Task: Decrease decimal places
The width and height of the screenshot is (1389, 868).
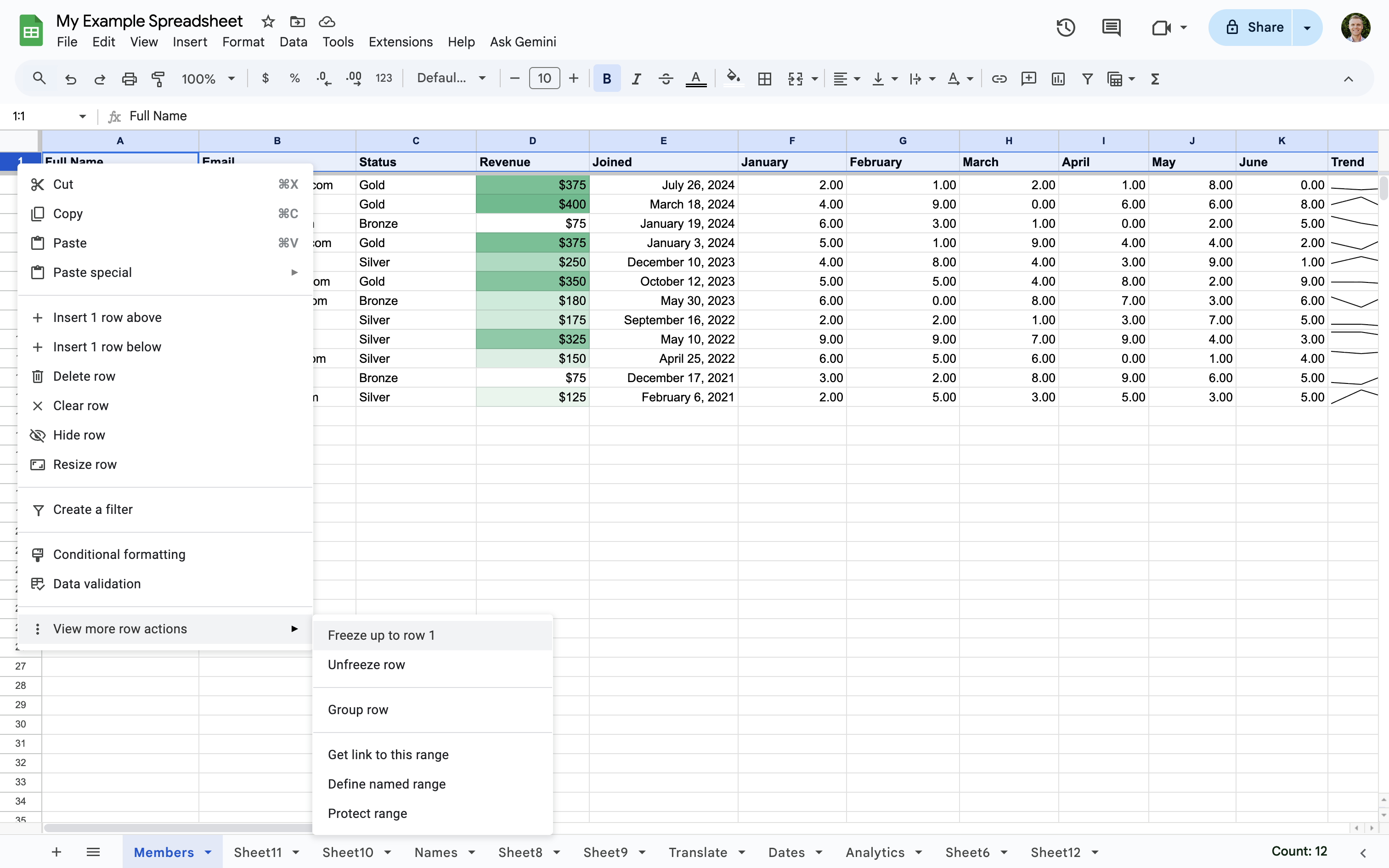Action: click(x=323, y=79)
